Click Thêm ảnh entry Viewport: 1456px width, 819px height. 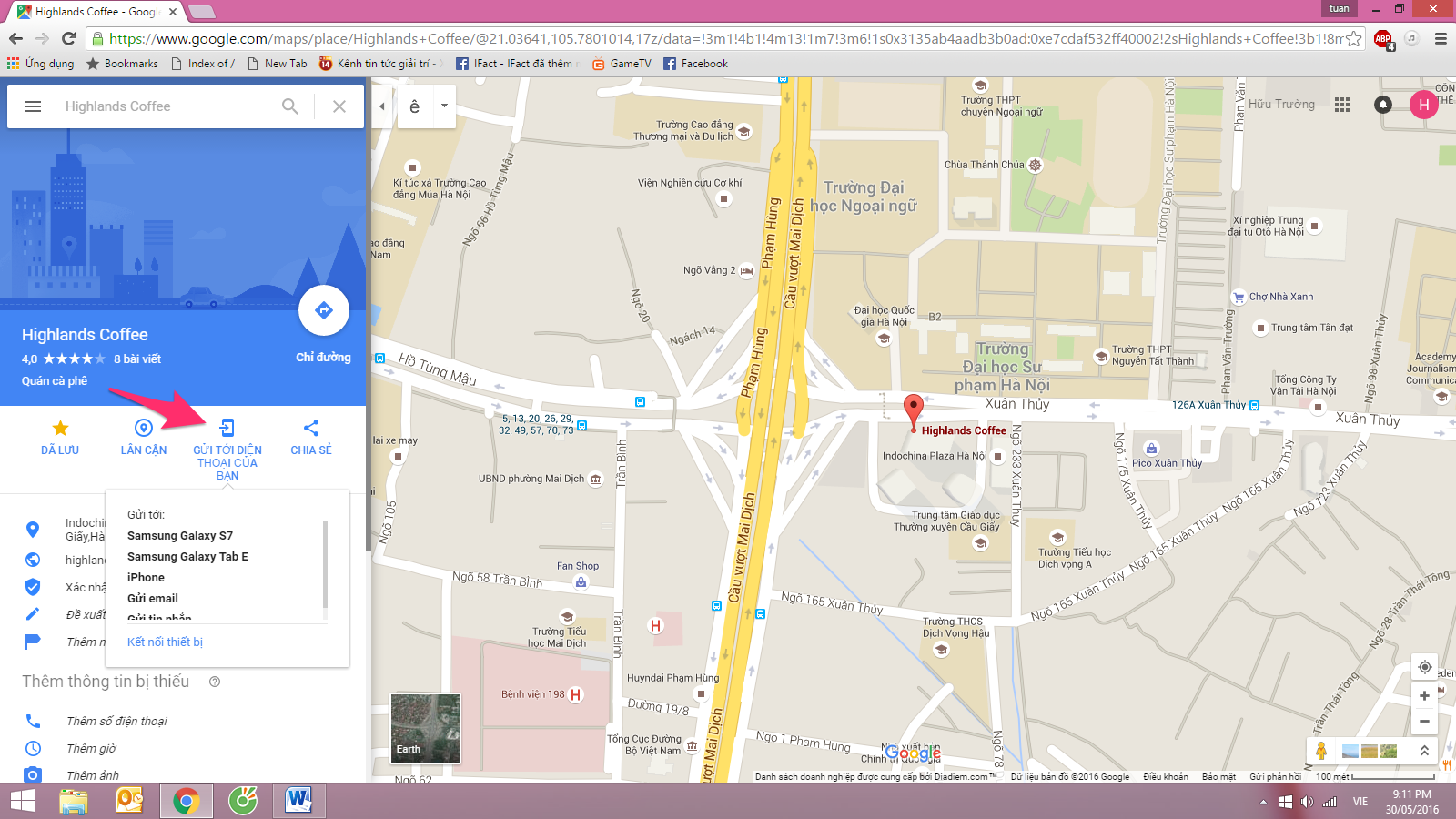pyautogui.click(x=93, y=775)
